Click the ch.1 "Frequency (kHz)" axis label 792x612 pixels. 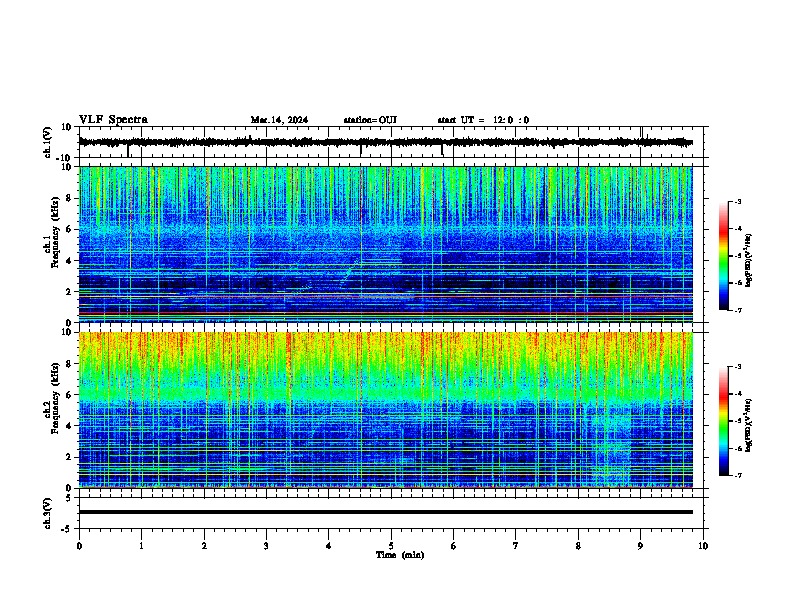click(55, 233)
